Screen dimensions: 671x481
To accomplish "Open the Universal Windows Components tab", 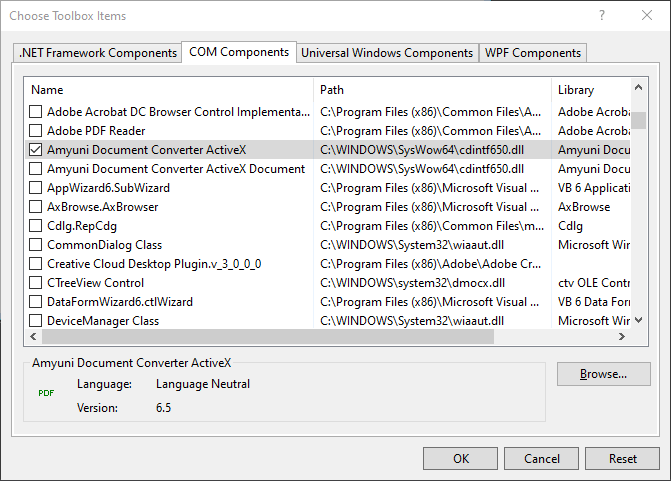I will 387,53.
